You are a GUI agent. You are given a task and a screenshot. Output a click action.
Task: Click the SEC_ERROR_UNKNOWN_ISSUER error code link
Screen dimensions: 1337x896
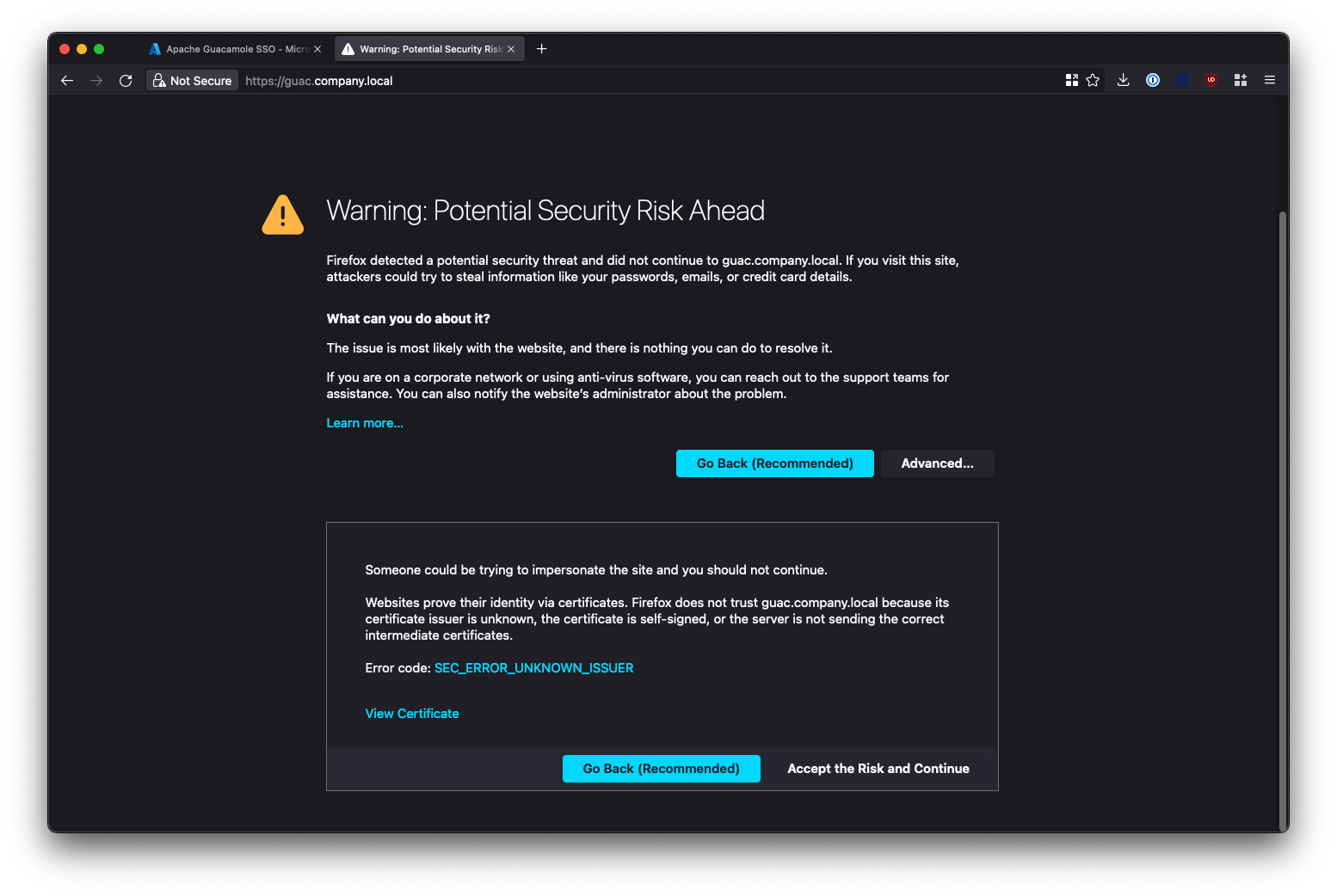point(533,668)
